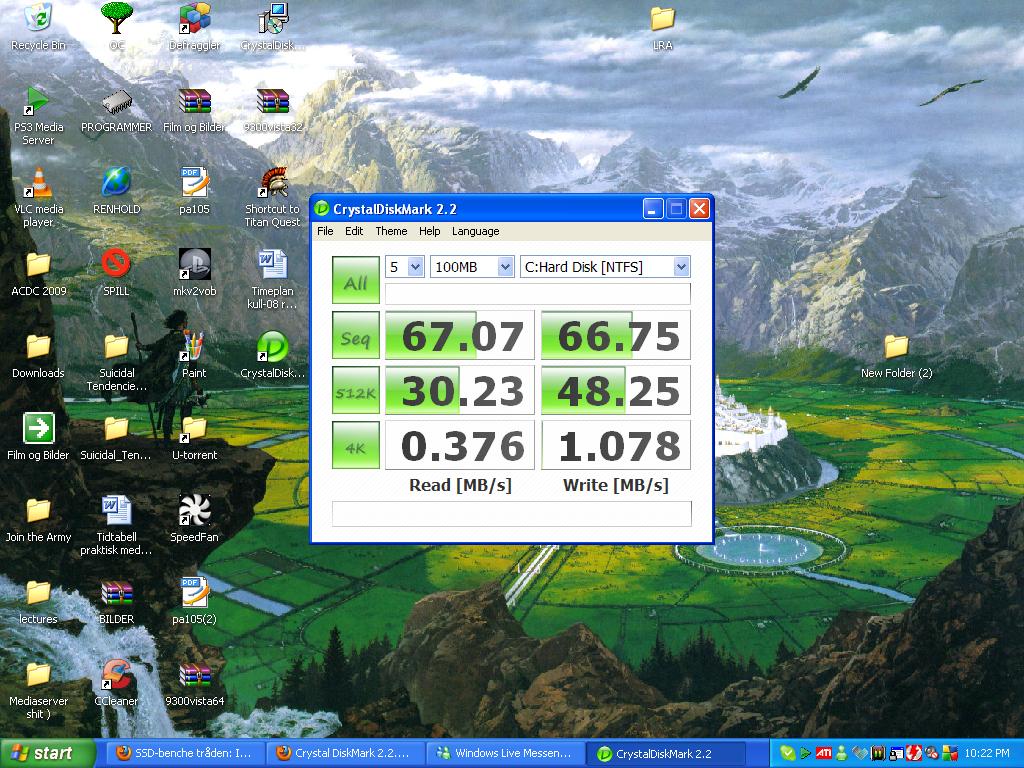Expand the 100MB test size dropdown
This screenshot has width=1024, height=768.
tap(505, 266)
